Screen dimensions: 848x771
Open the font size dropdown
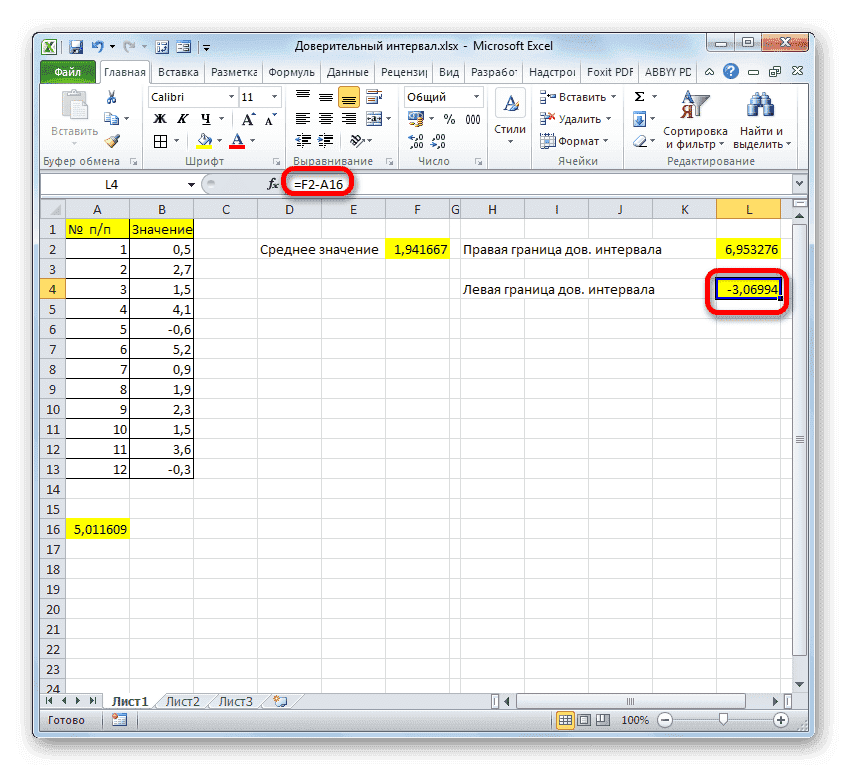tap(272, 97)
